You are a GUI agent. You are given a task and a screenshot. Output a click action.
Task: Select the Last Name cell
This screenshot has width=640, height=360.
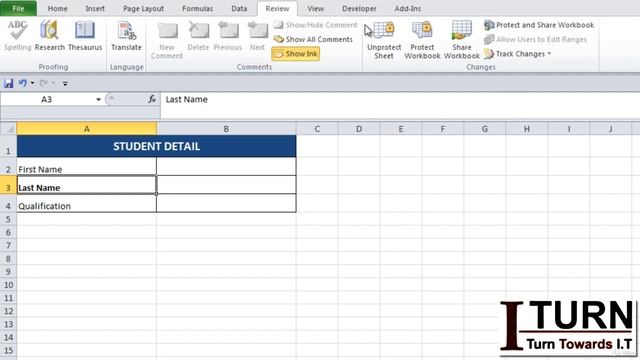click(87, 185)
